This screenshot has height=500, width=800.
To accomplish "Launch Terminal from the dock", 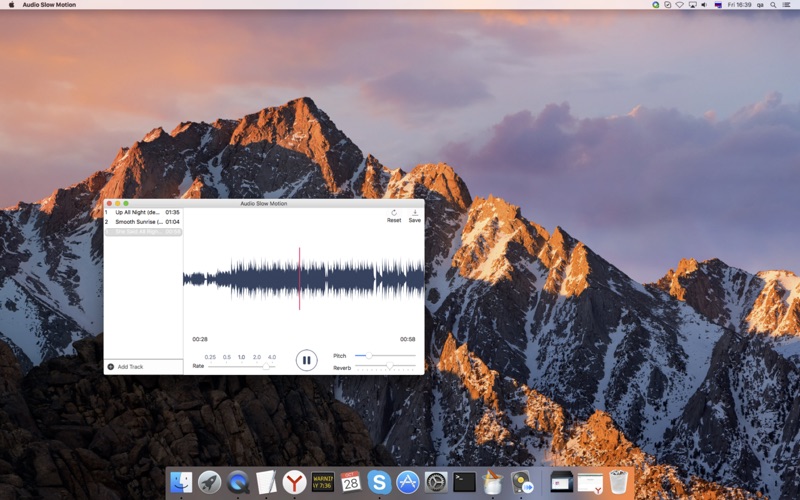I will point(464,482).
